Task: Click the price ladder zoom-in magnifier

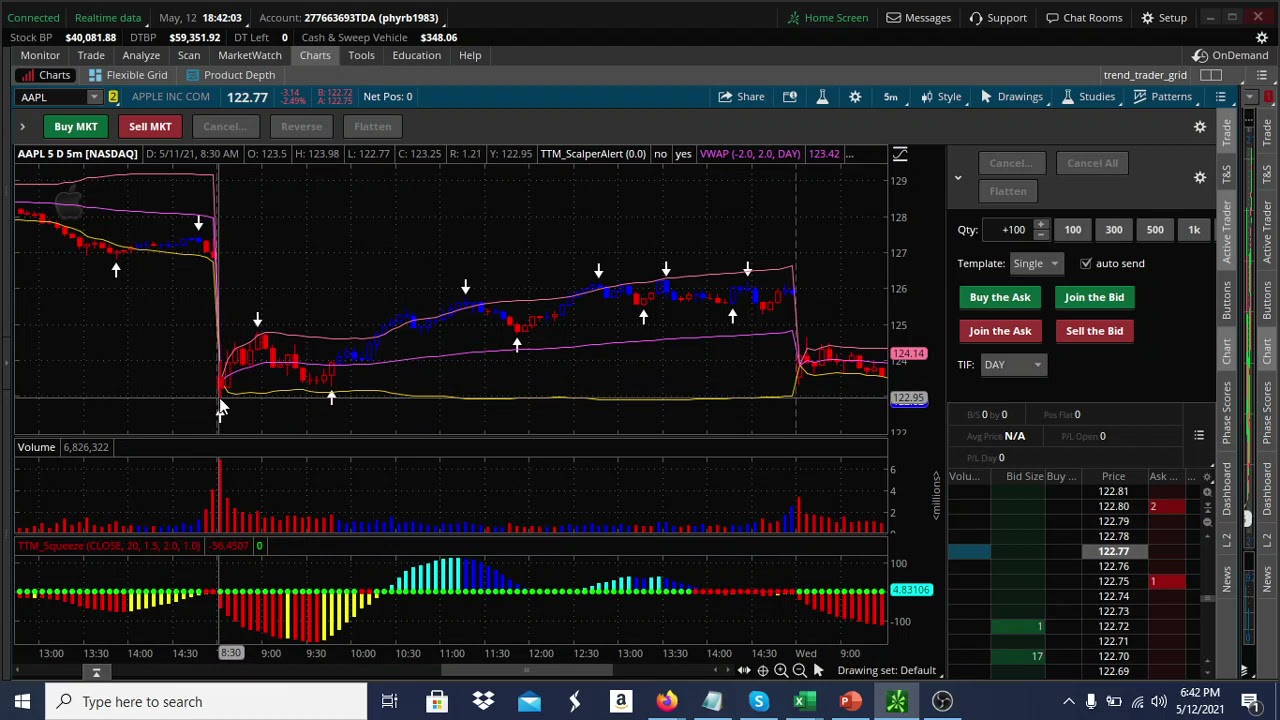Action: coord(1207,492)
